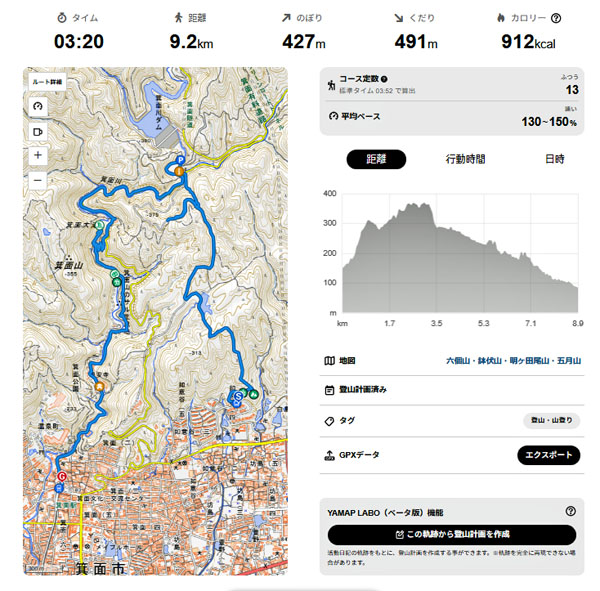The height and width of the screenshot is (591, 600).
Task: Click the blue S start marker
Action: tap(238, 397)
